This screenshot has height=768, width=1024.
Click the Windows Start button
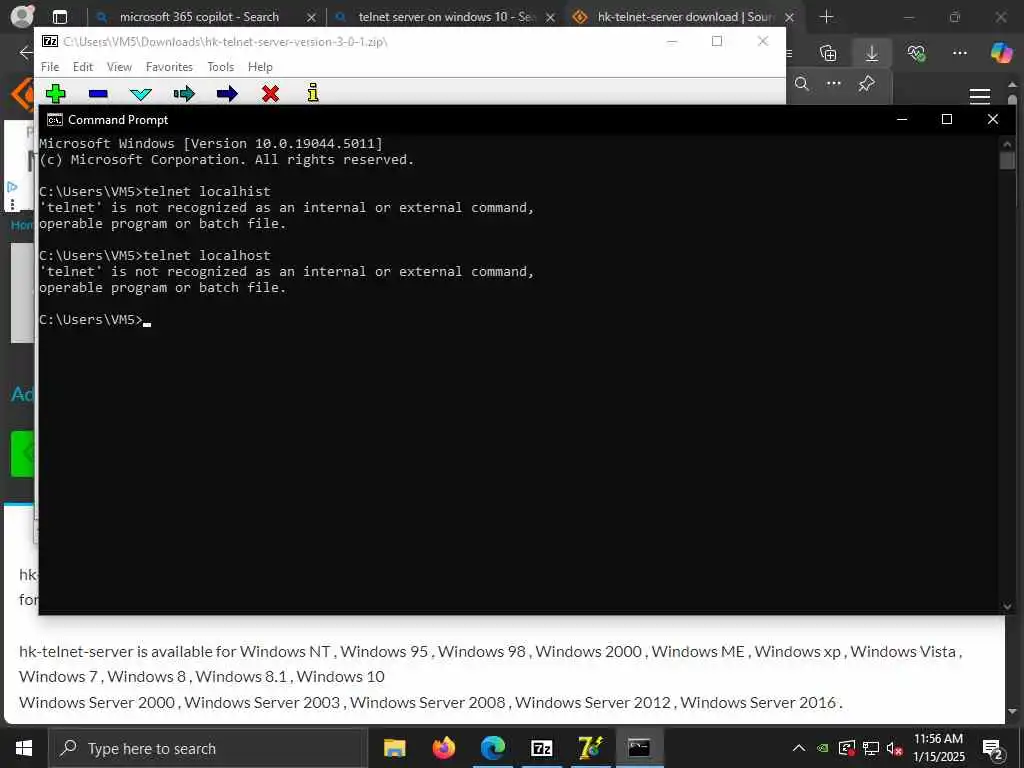(x=24, y=748)
